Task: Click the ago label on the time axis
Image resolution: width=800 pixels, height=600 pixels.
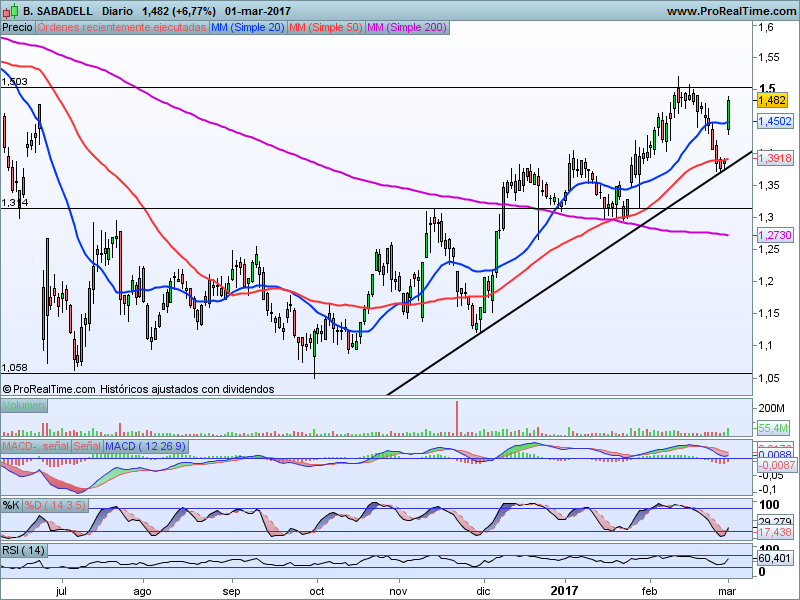Action: [x=142, y=591]
